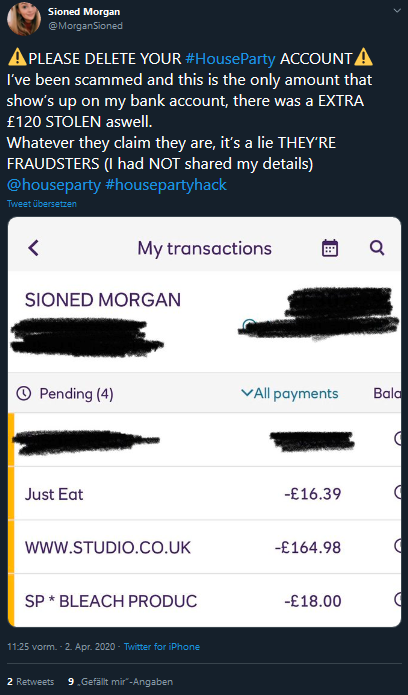The image size is (408, 695).
Task: Click the clock icon beside -£164.98
Action: point(398,546)
